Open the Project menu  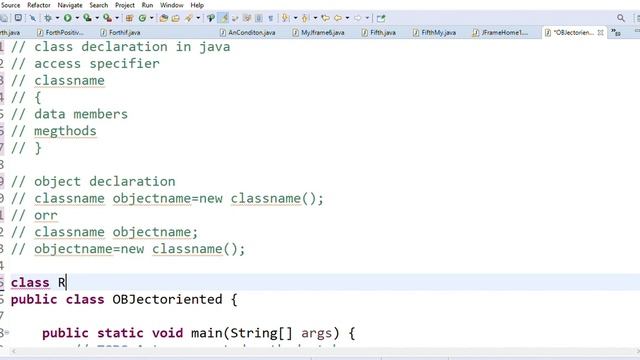click(124, 5)
